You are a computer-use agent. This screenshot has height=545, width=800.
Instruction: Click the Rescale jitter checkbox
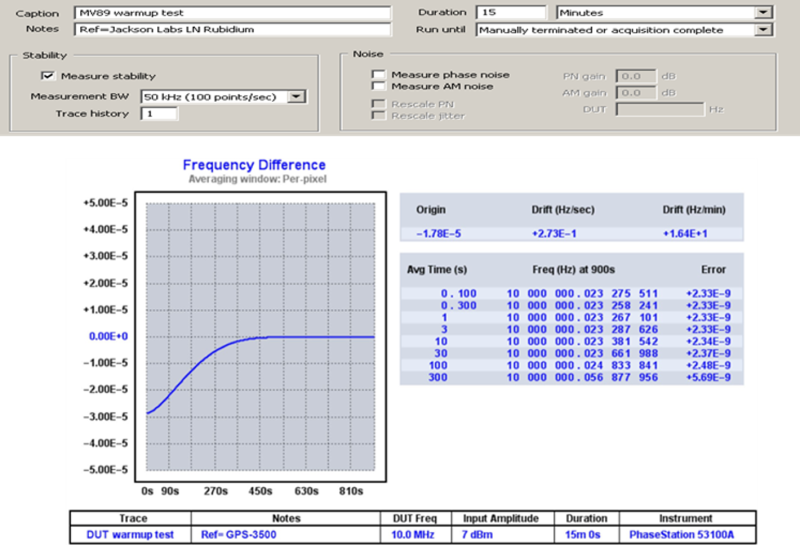coord(379,116)
